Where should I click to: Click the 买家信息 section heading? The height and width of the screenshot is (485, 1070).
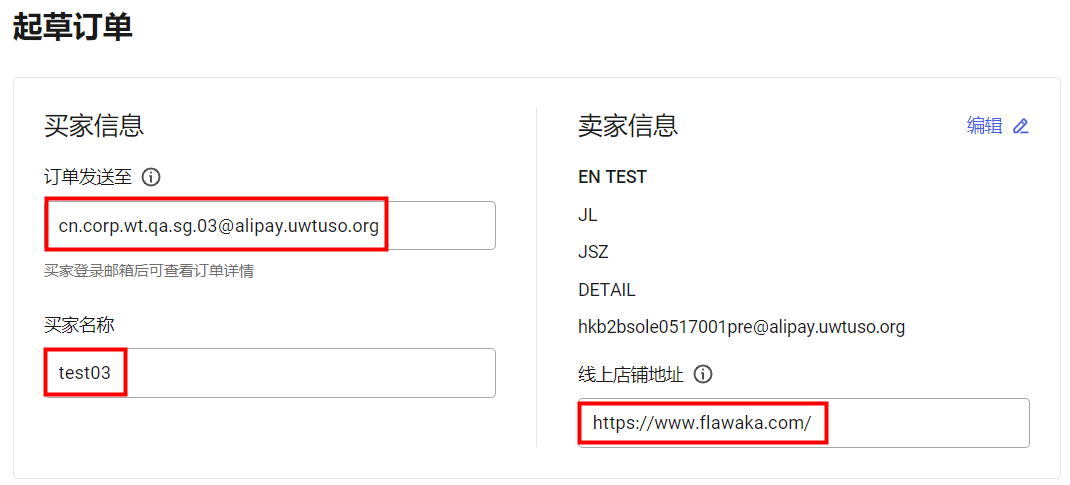click(x=94, y=126)
